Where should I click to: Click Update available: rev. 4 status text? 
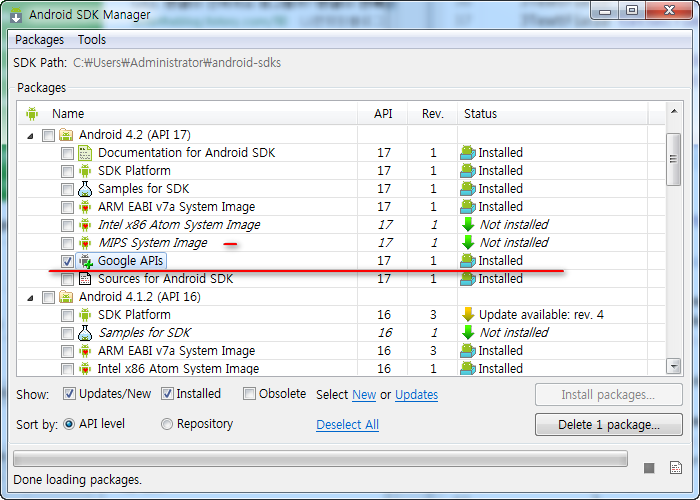coord(541,315)
